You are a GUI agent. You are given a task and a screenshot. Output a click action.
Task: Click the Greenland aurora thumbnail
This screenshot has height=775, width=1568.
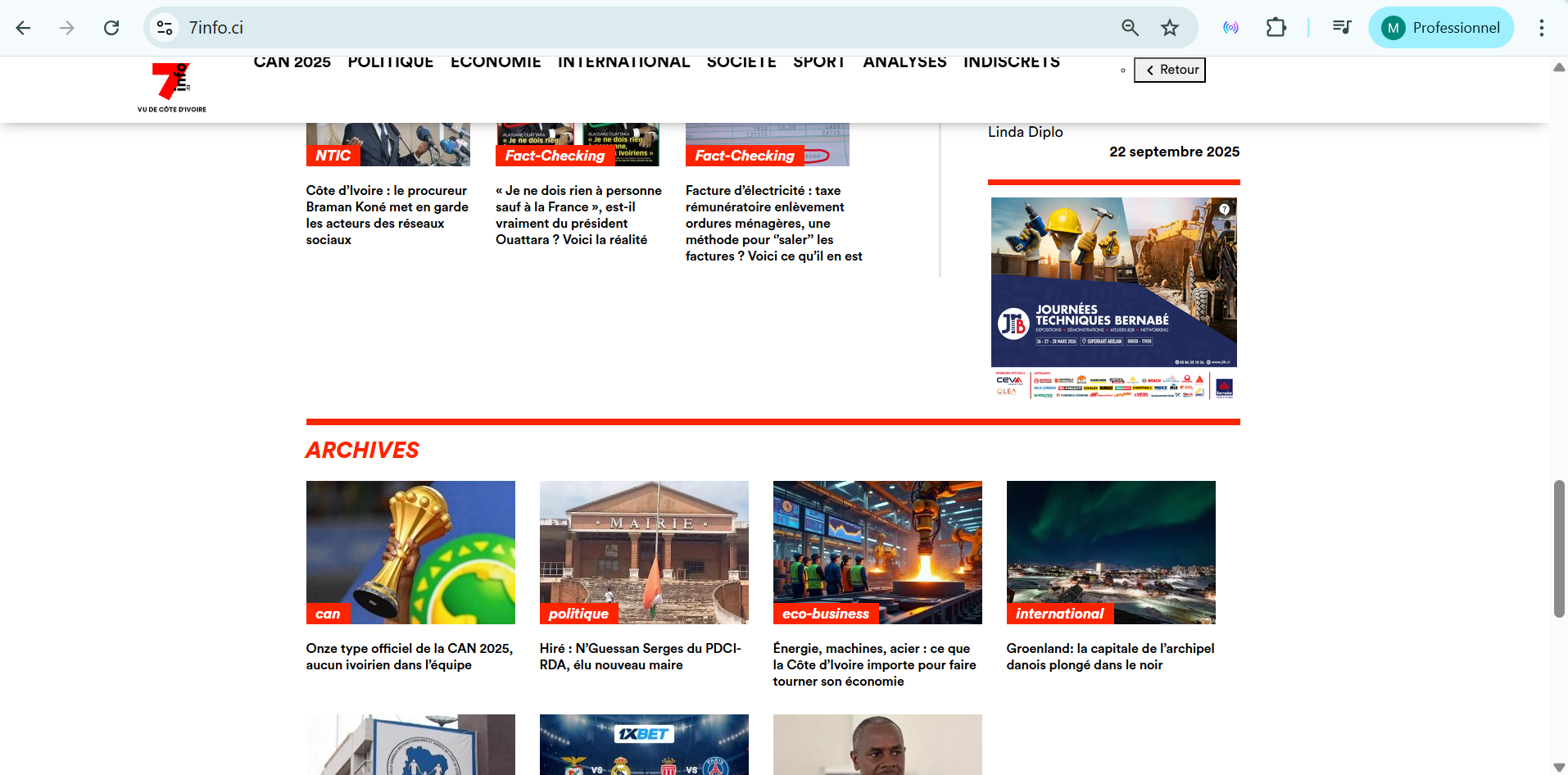(1111, 552)
